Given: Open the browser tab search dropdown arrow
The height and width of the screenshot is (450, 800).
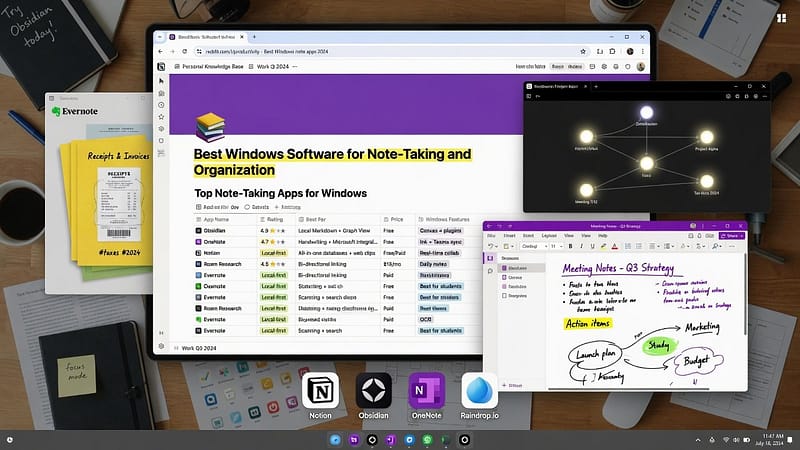Looking at the screenshot, I should 160,37.
